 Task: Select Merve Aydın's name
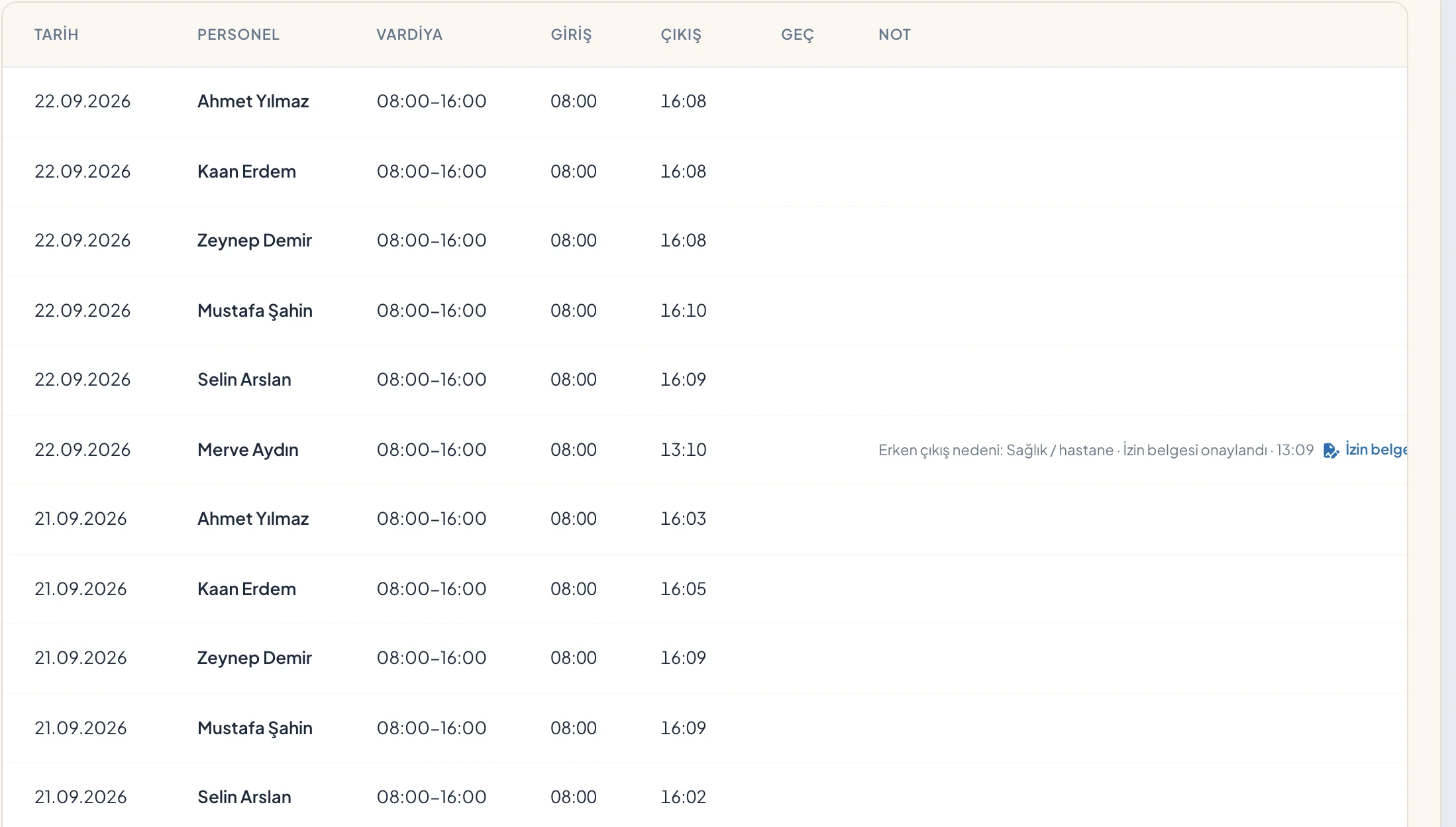[248, 450]
